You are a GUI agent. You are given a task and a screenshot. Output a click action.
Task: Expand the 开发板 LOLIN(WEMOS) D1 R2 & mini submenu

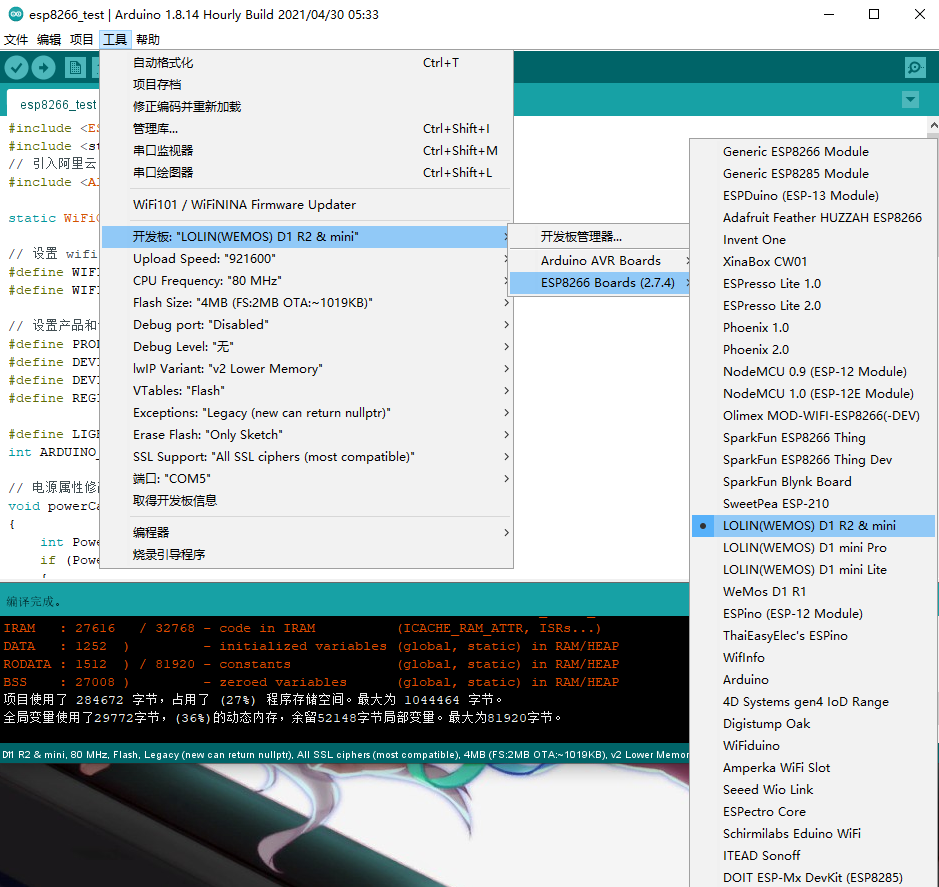point(306,237)
